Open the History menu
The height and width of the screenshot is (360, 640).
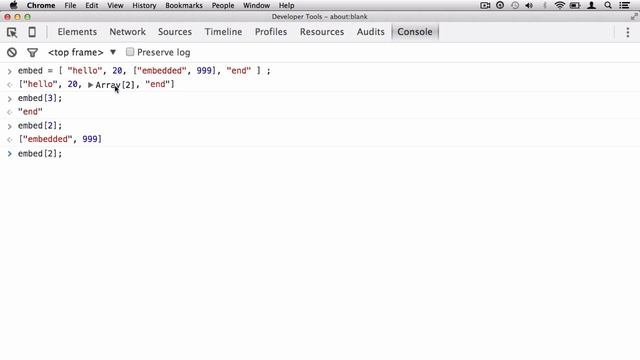144,5
